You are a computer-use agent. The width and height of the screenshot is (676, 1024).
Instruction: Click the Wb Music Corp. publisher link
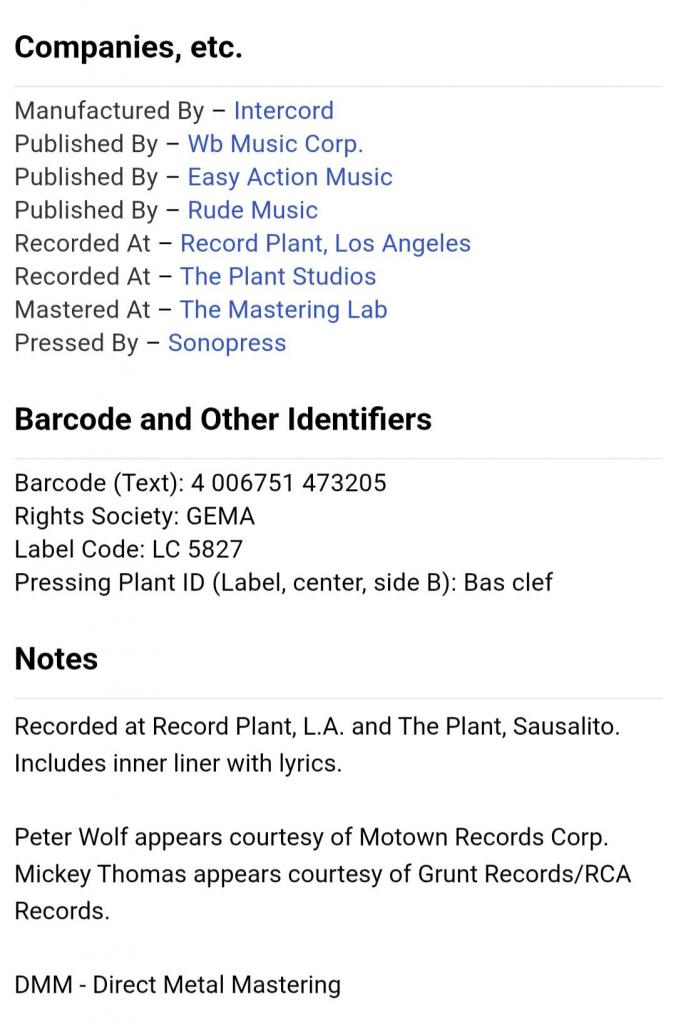(x=275, y=144)
